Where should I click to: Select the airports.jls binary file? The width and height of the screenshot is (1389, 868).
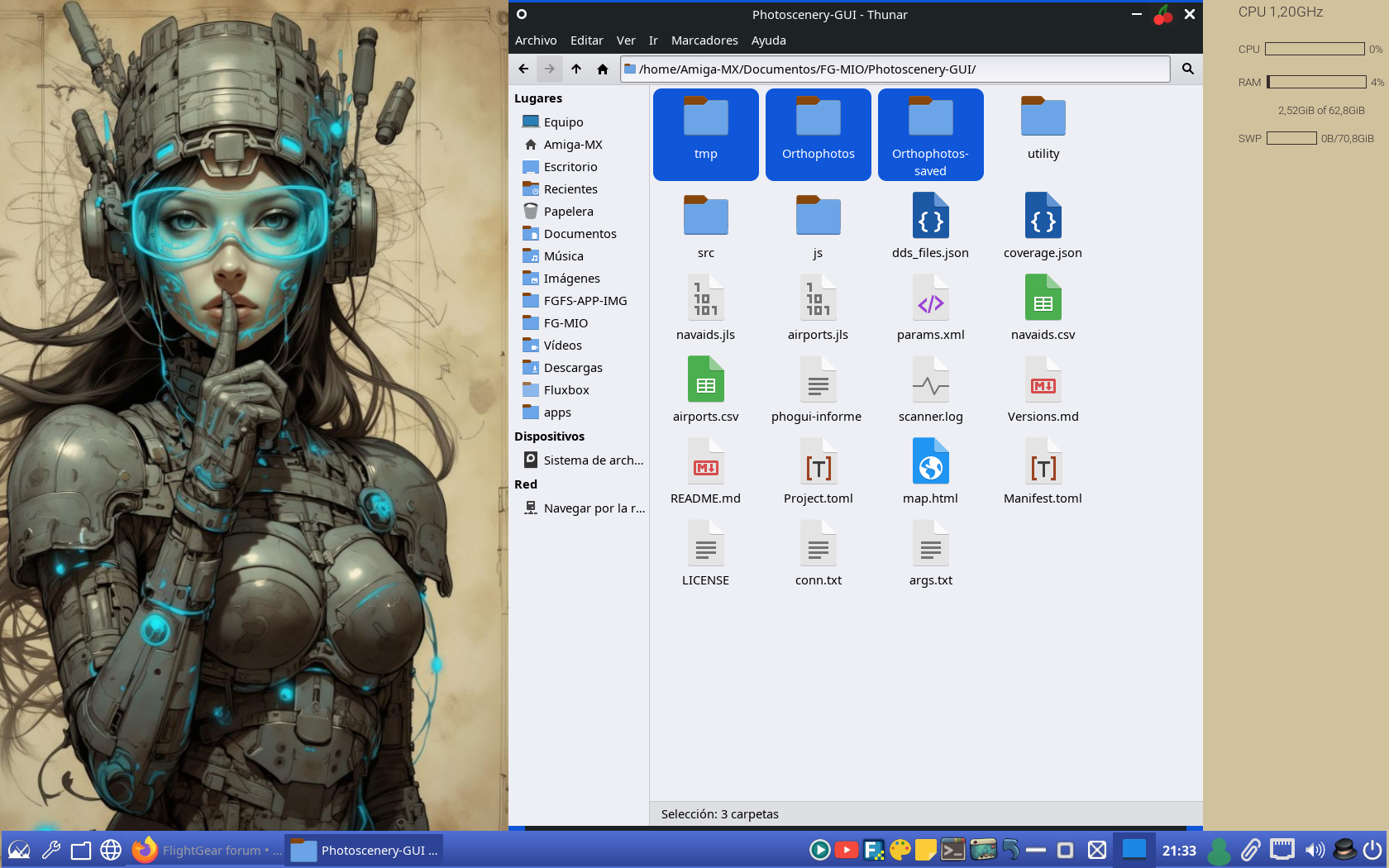pos(818,308)
